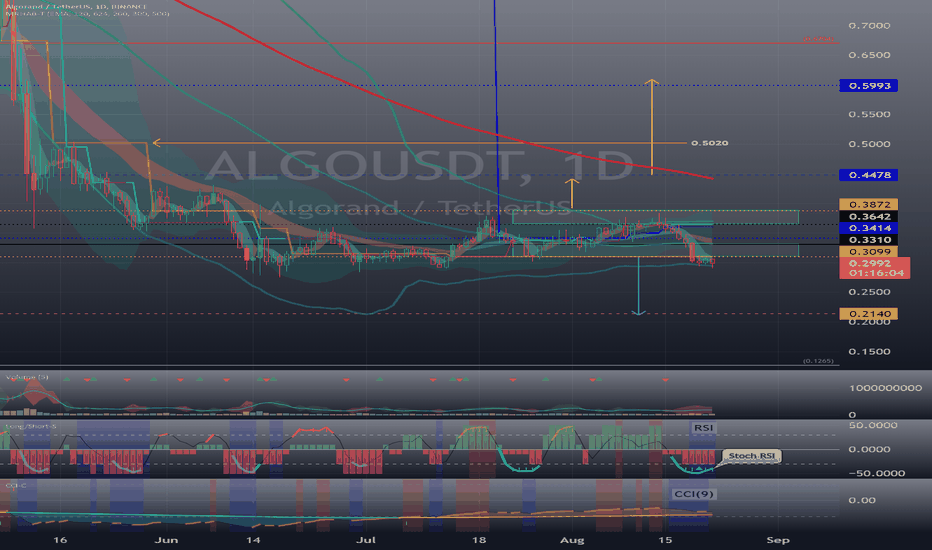The width and height of the screenshot is (932, 550).
Task: Click the black 0.3310 price label
Action: (x=868, y=240)
